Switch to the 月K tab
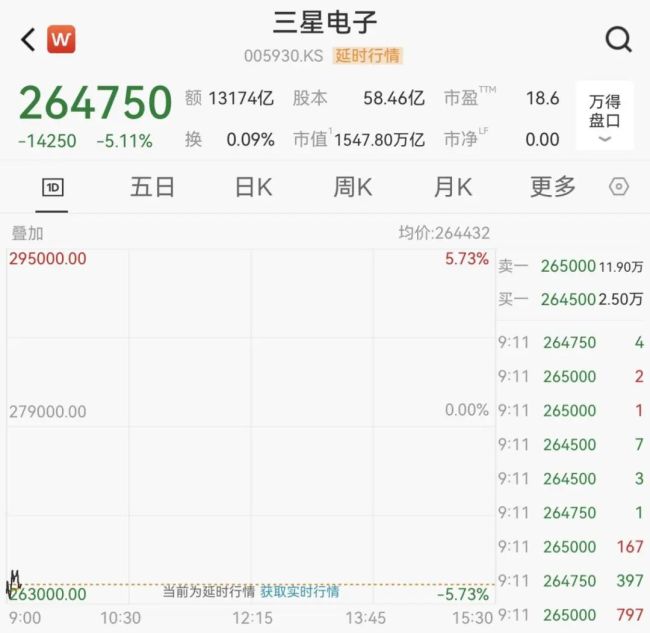Image resolution: width=650 pixels, height=633 pixels. click(453, 187)
